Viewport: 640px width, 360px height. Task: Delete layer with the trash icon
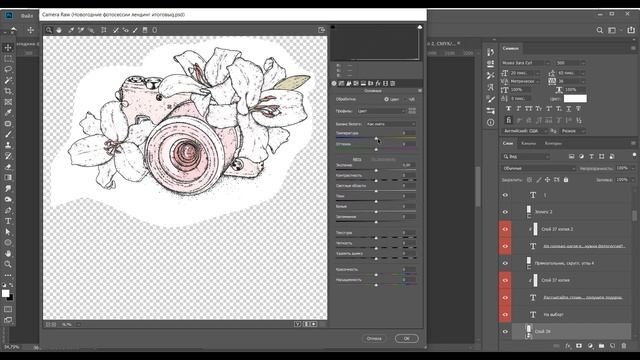click(624, 346)
